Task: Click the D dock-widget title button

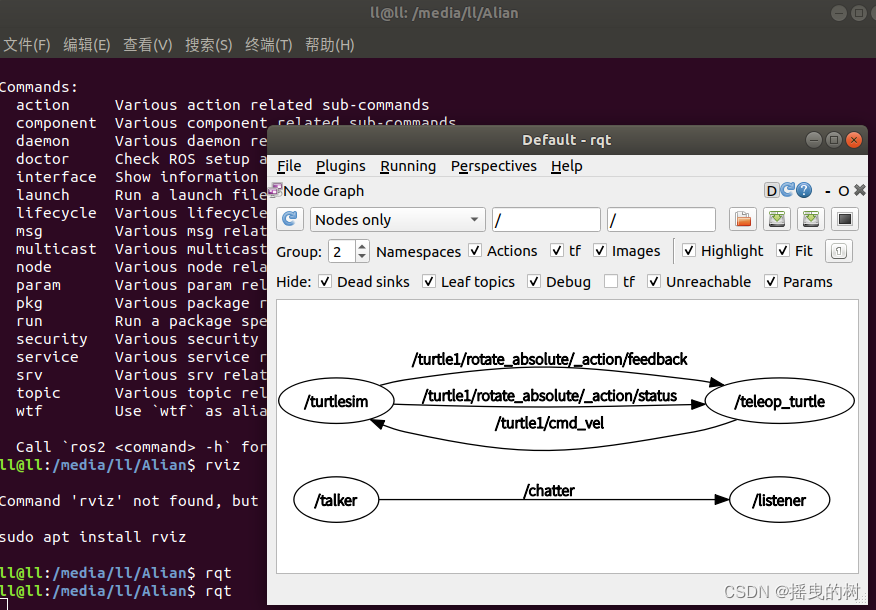Action: click(772, 191)
